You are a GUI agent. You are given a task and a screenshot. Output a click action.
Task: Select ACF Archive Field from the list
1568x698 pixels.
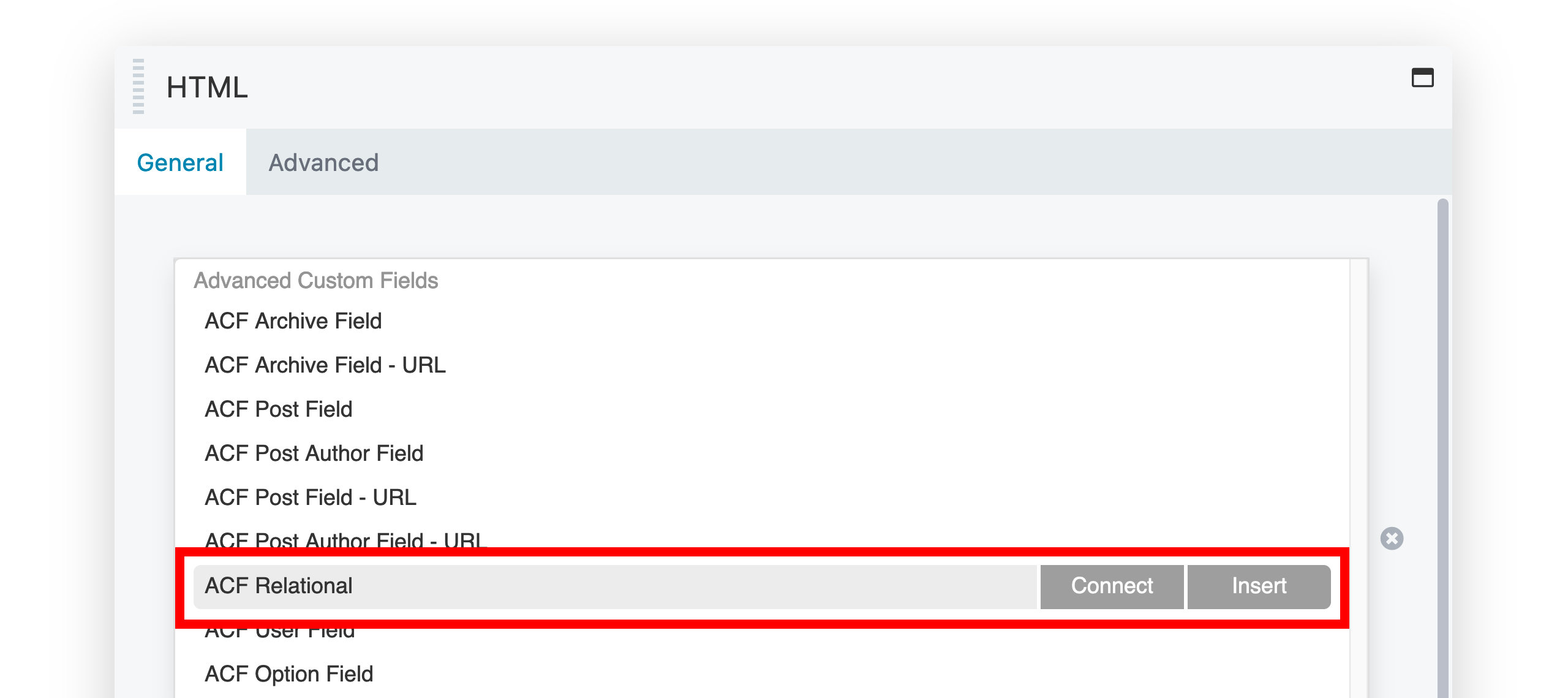(x=293, y=321)
